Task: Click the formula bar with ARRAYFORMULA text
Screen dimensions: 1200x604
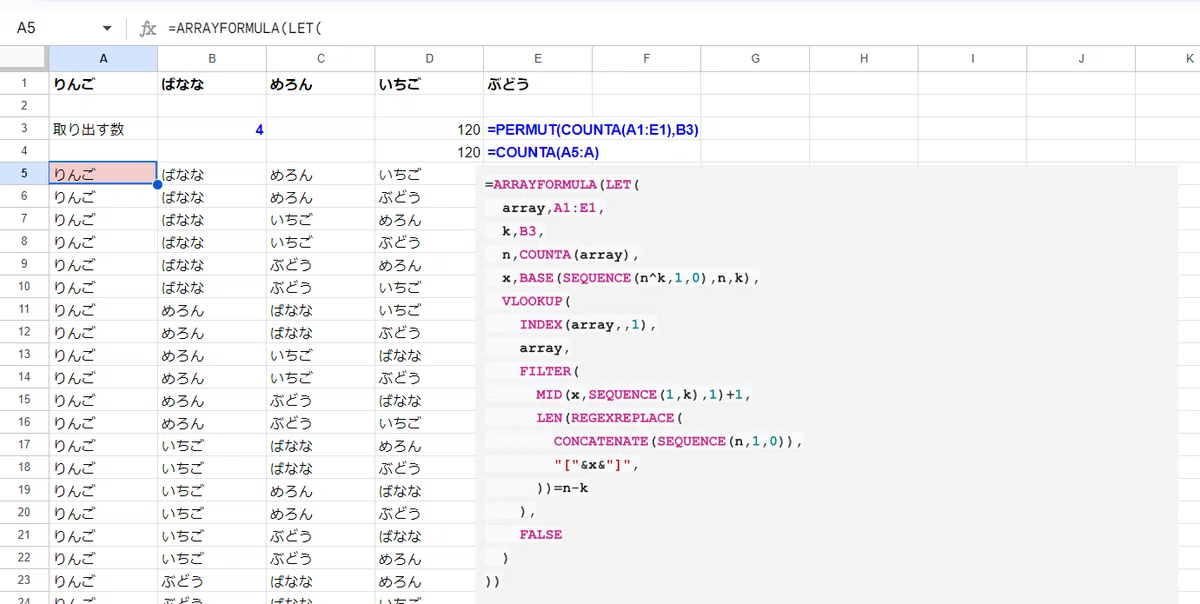Action: click(x=680, y=28)
